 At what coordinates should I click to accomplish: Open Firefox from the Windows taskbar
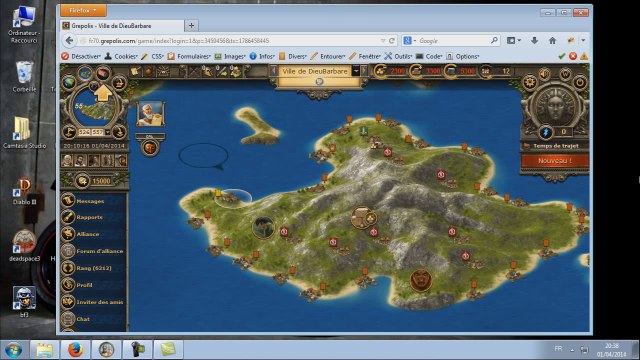tap(76, 350)
